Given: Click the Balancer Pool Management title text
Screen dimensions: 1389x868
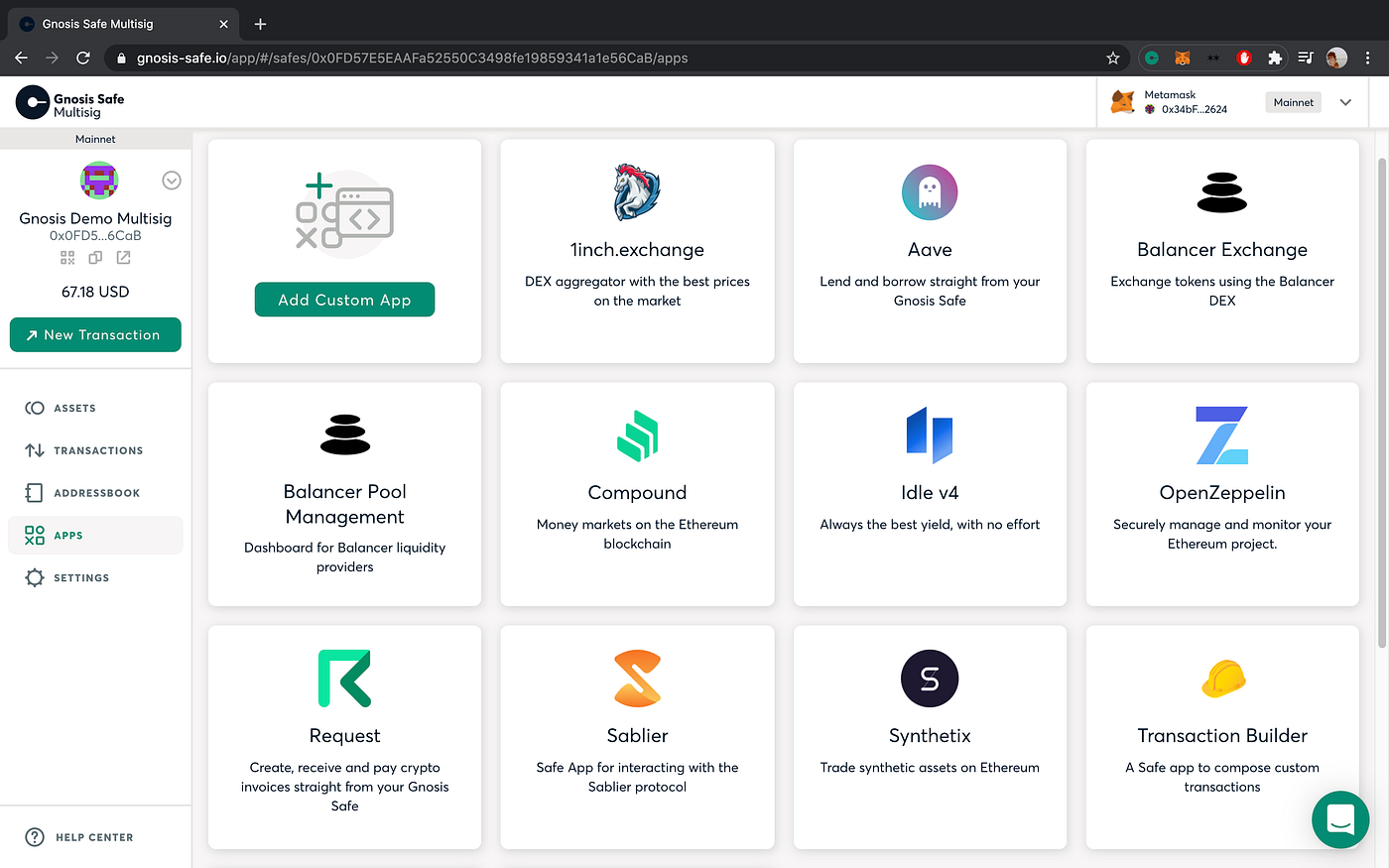Looking at the screenshot, I should point(344,504).
